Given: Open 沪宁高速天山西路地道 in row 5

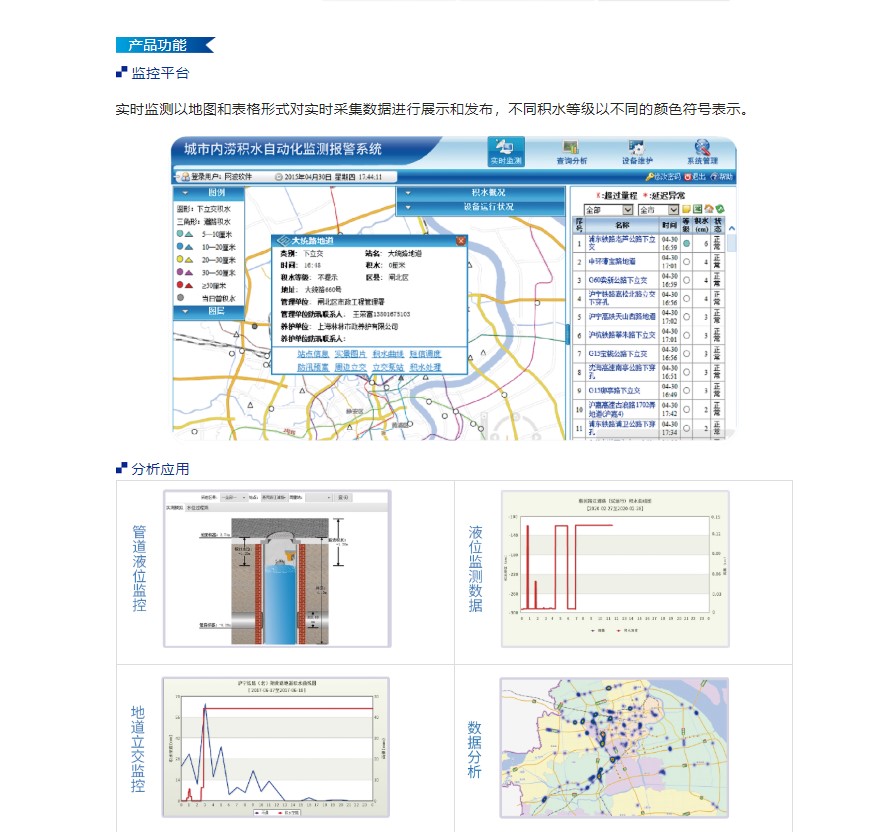Looking at the screenshot, I should 621,316.
